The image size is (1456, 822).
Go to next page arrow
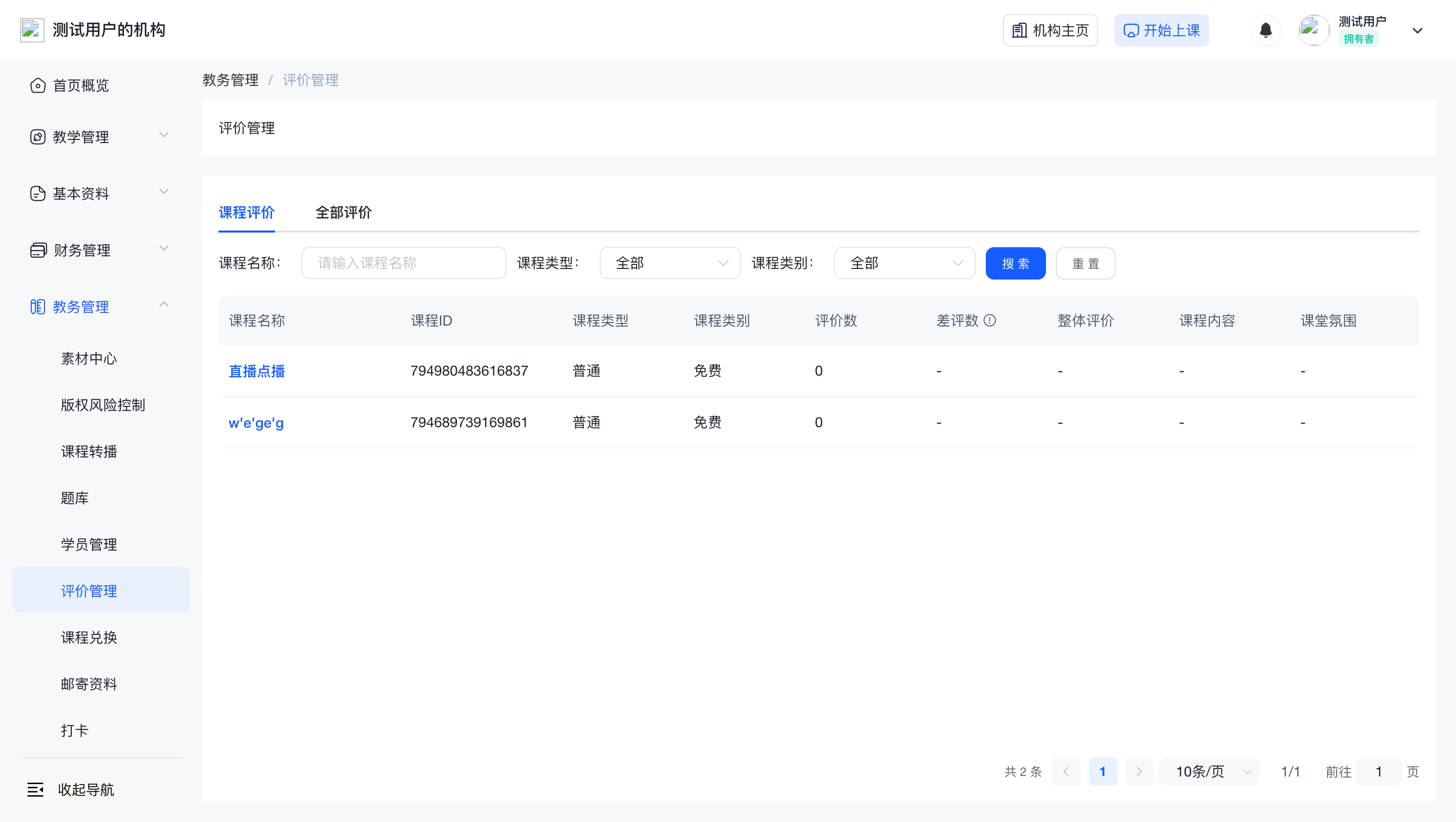pos(1139,771)
